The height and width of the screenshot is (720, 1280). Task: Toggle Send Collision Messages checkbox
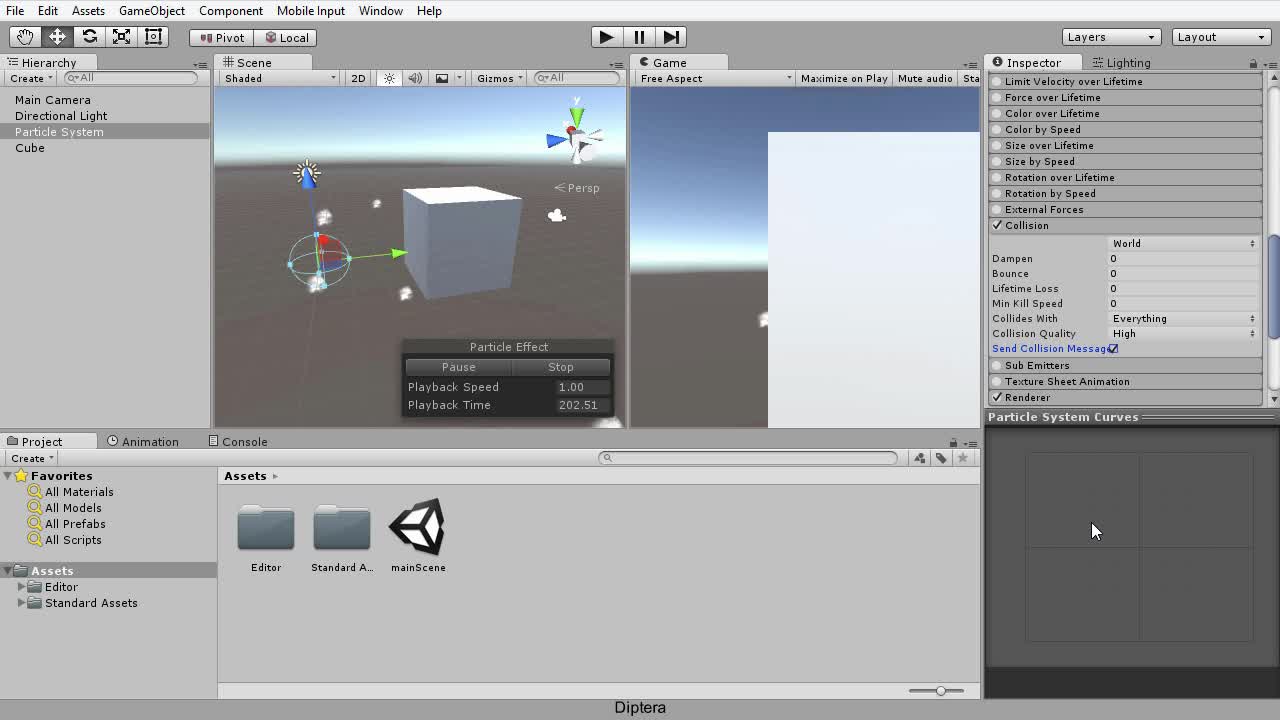pos(1113,348)
